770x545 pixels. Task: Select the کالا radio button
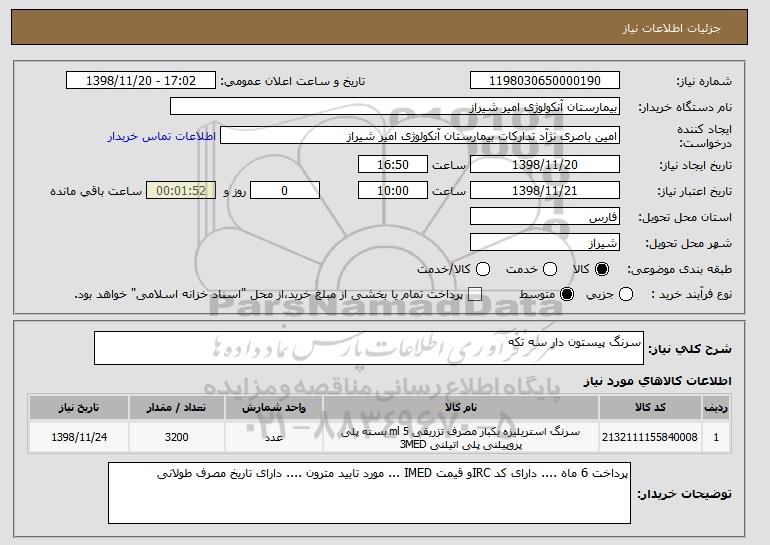[602, 269]
